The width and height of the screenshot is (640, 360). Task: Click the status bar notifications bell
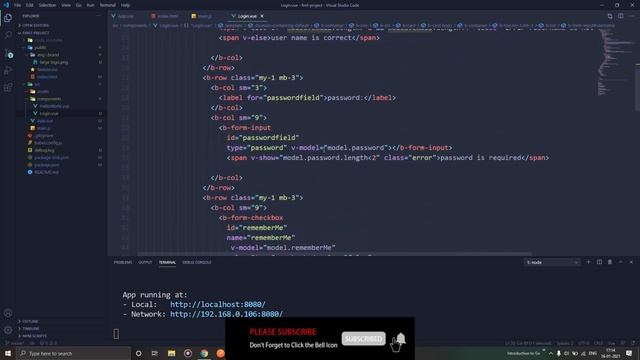pyautogui.click(x=633, y=343)
